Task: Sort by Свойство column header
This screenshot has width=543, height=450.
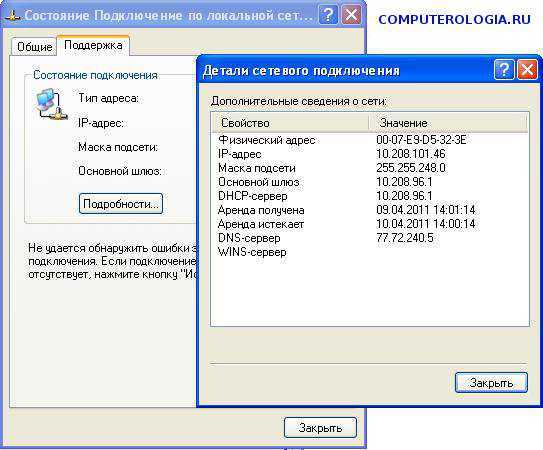Action: (290, 123)
